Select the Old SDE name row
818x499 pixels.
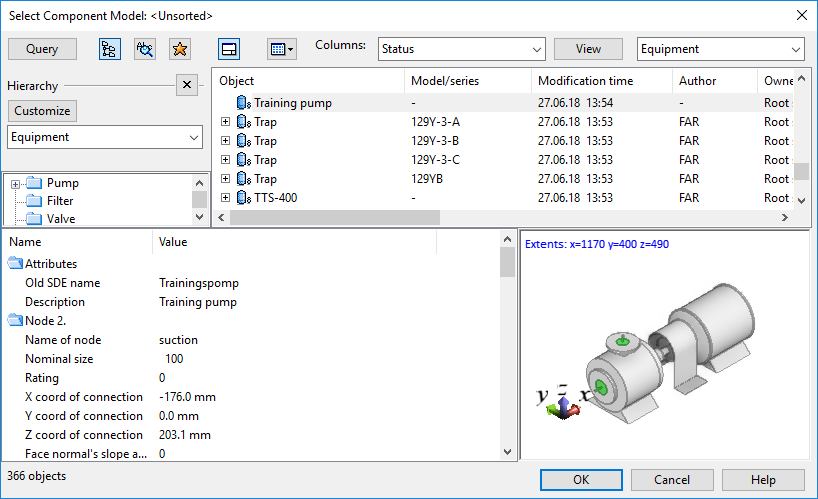[250, 283]
